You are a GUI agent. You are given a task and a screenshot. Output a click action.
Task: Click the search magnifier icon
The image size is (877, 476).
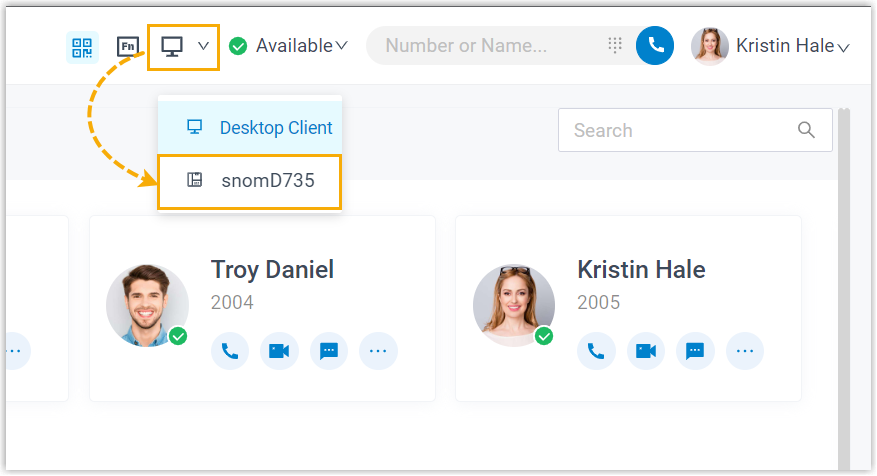806,130
